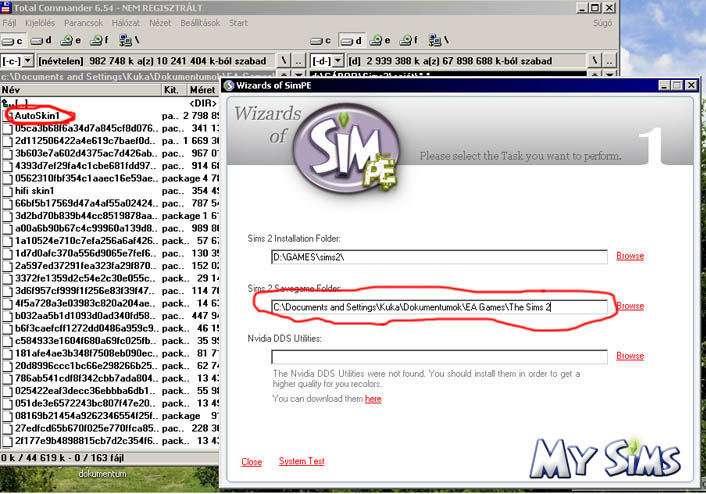This screenshot has height=494, width=706.
Task: Minimize the Total Commander window
Action: point(583,7)
